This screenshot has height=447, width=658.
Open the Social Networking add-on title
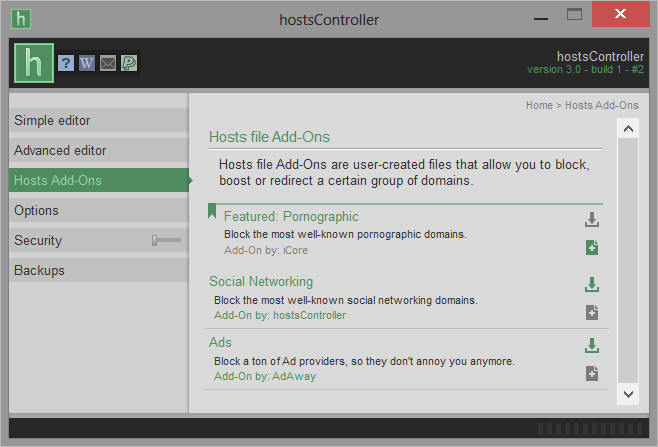coord(261,282)
